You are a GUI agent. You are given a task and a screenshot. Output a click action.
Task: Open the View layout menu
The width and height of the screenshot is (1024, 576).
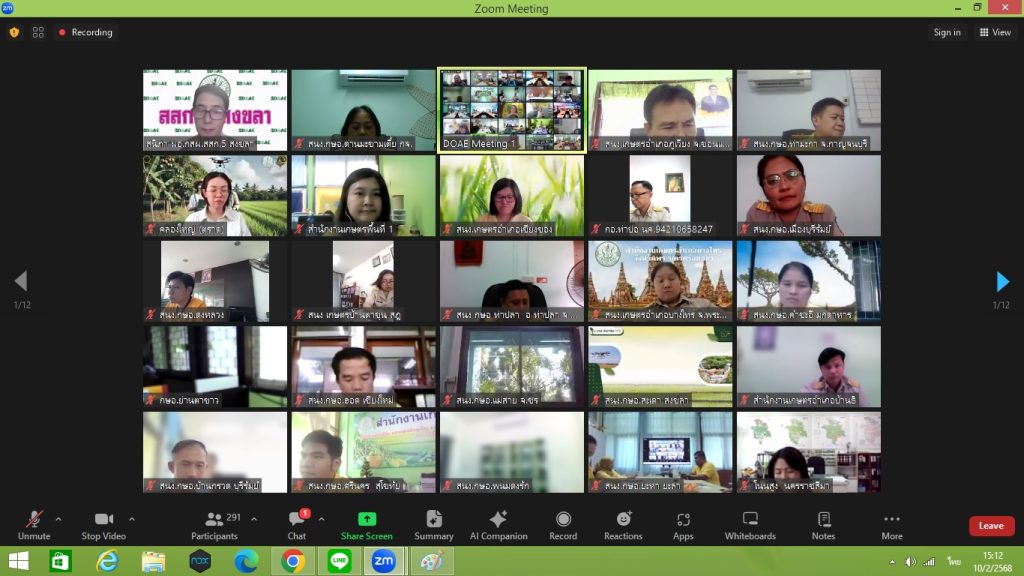pos(995,32)
